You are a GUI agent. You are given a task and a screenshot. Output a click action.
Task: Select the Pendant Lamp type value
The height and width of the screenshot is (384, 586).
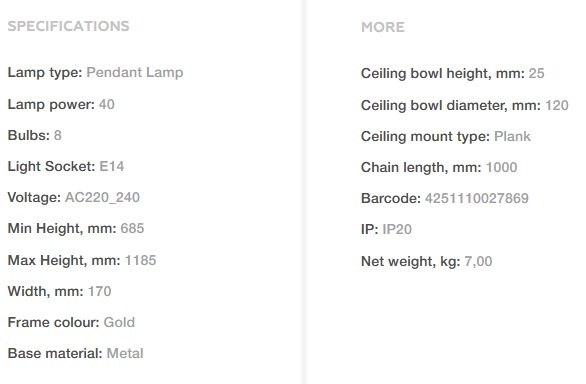(135, 73)
